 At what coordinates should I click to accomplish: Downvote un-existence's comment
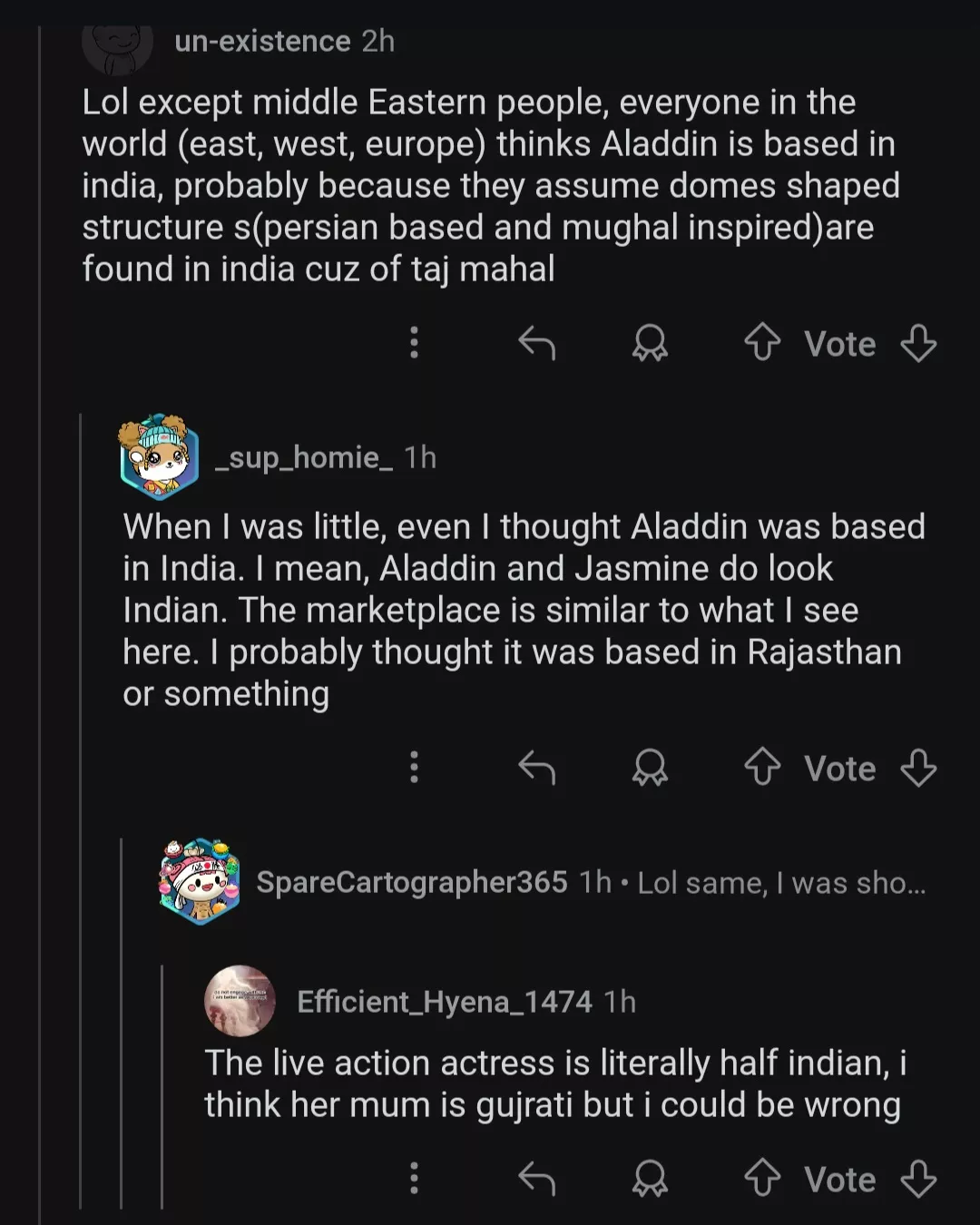(x=918, y=343)
